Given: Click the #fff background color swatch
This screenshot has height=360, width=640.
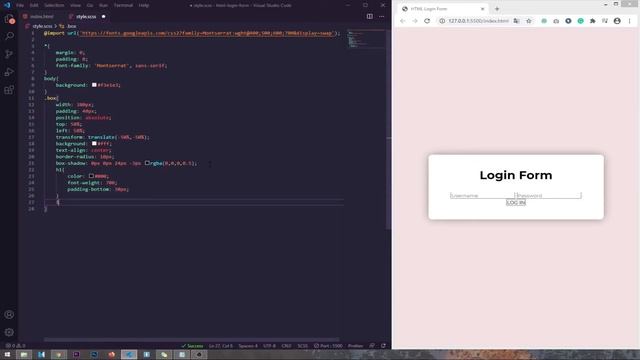Looking at the screenshot, I should click(x=94, y=144).
